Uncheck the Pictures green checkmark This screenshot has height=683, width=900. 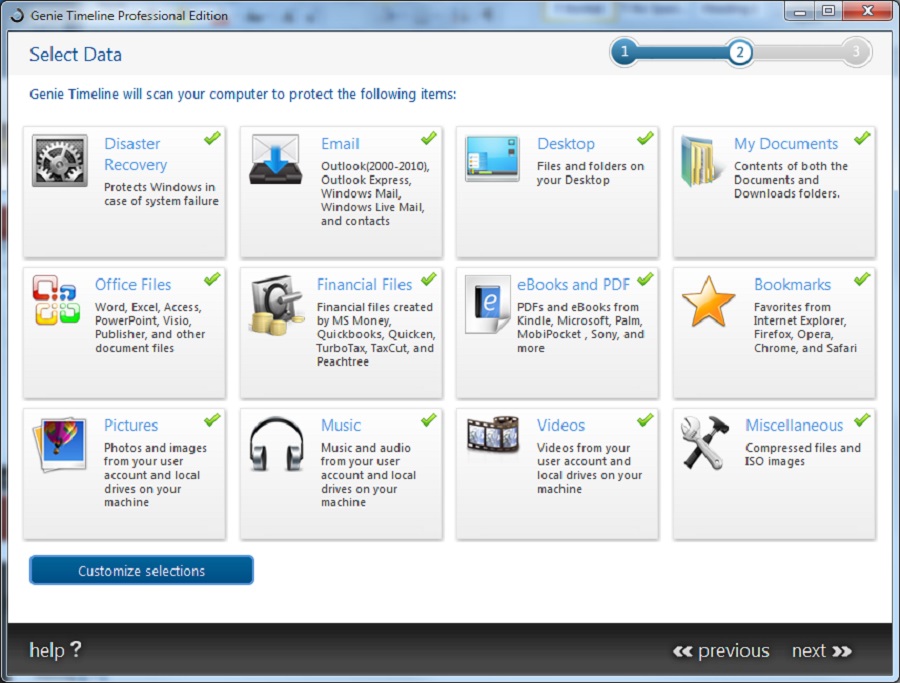[x=212, y=420]
